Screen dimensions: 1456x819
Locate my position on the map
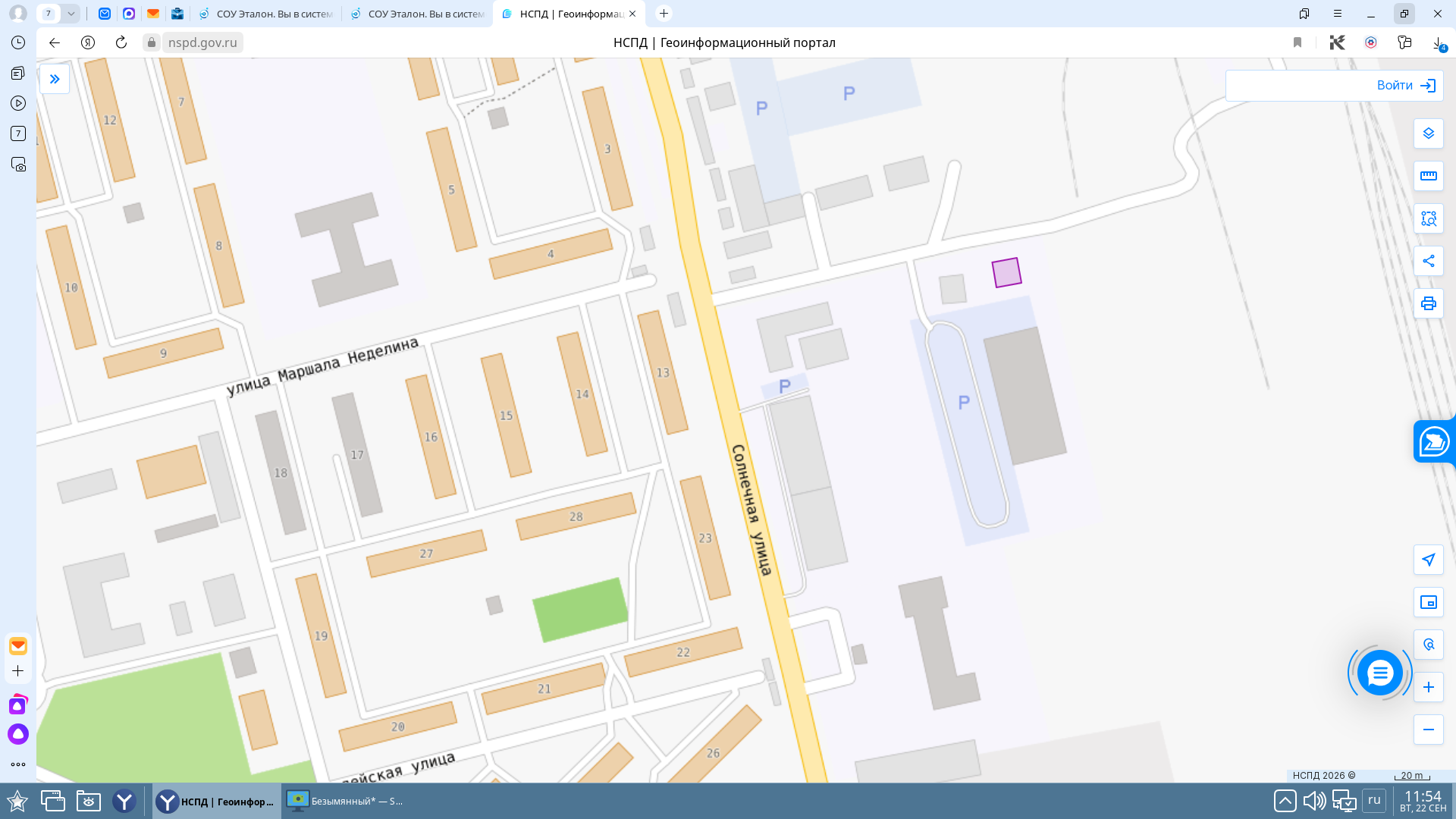tap(1429, 560)
